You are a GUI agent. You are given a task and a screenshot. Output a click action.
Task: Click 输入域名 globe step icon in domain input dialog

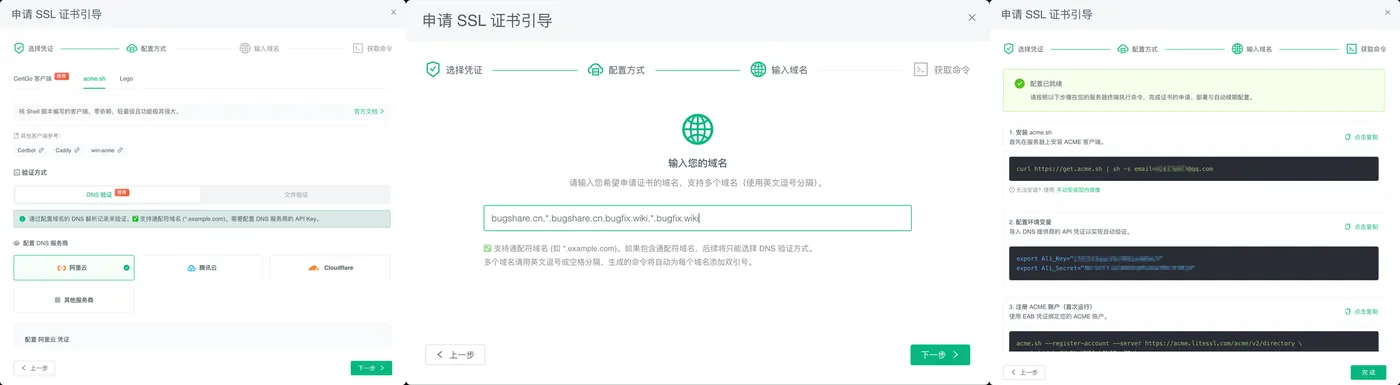[x=758, y=70]
